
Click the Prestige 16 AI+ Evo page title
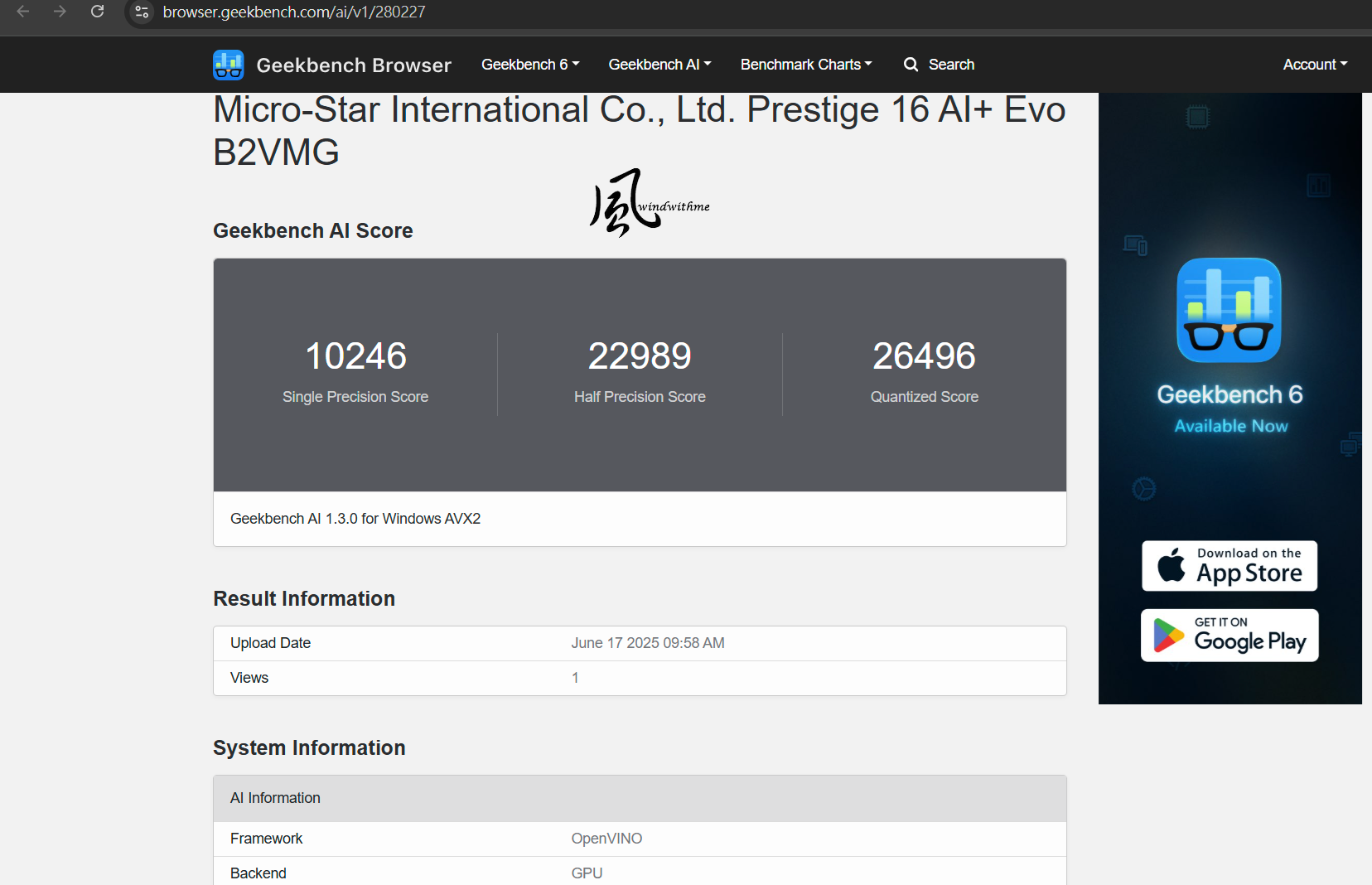point(639,131)
